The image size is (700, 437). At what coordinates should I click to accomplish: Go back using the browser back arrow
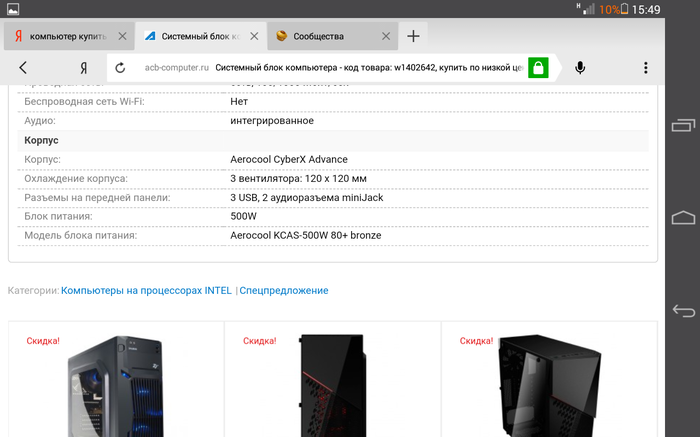pos(23,68)
